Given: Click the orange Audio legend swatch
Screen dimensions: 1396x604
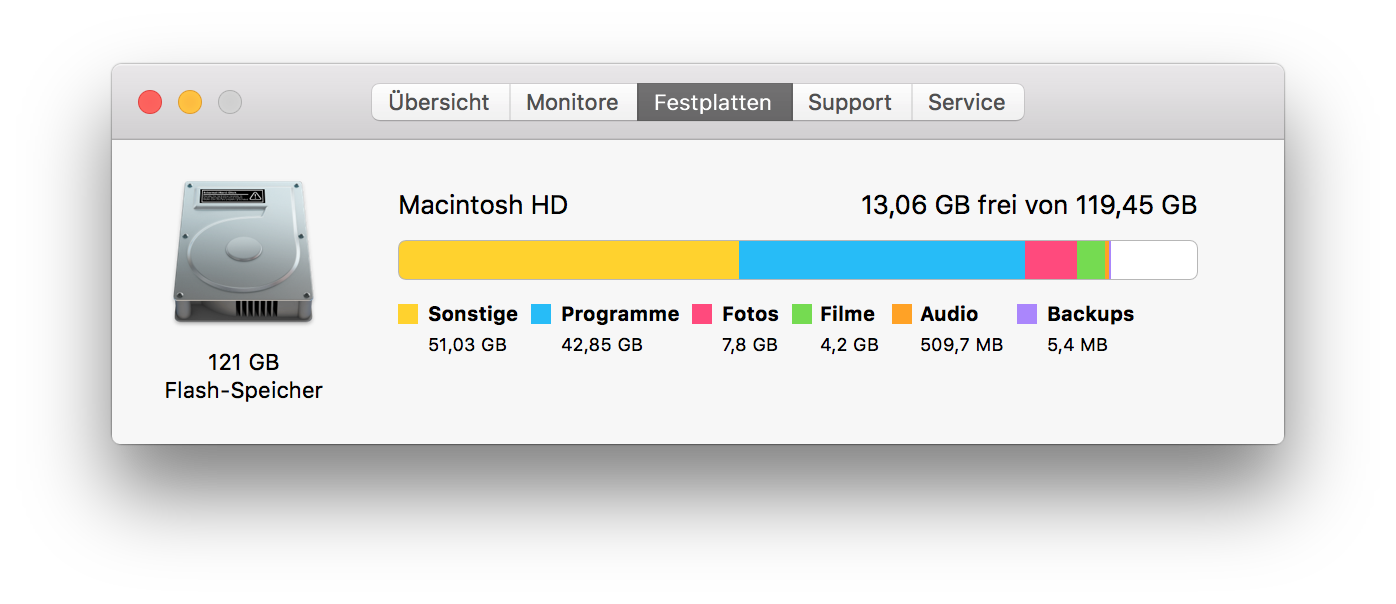Looking at the screenshot, I should click(x=902, y=314).
